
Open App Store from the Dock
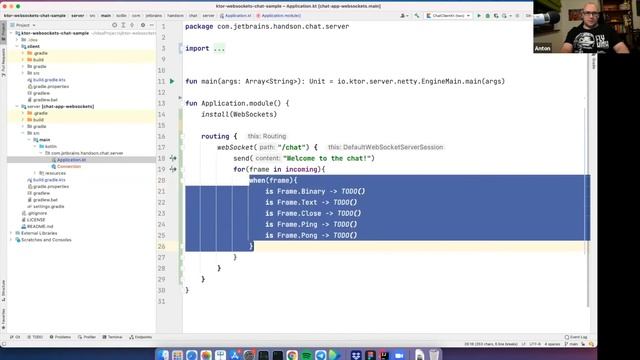pyautogui.click(x=235, y=355)
